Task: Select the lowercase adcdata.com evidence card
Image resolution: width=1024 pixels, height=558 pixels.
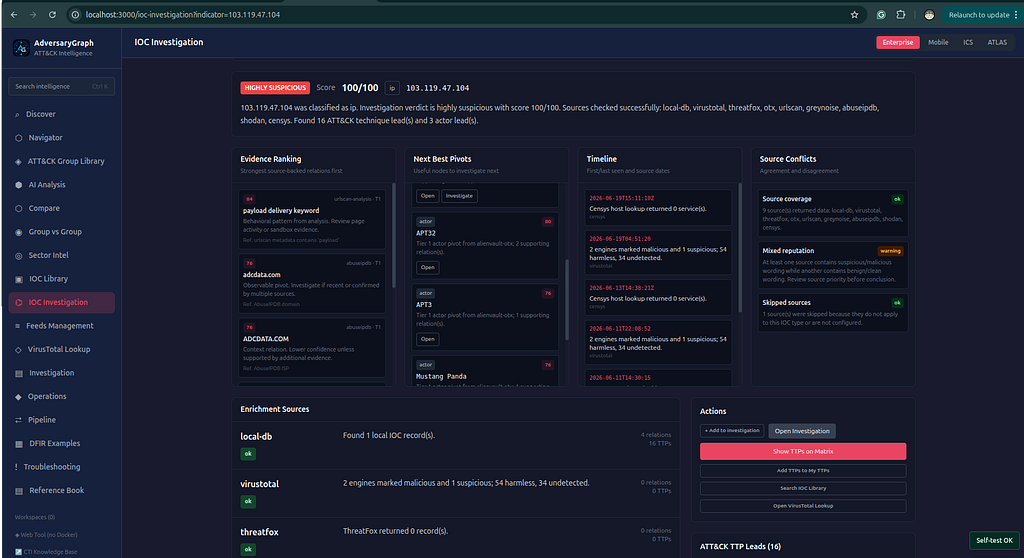Action: [x=312, y=284]
